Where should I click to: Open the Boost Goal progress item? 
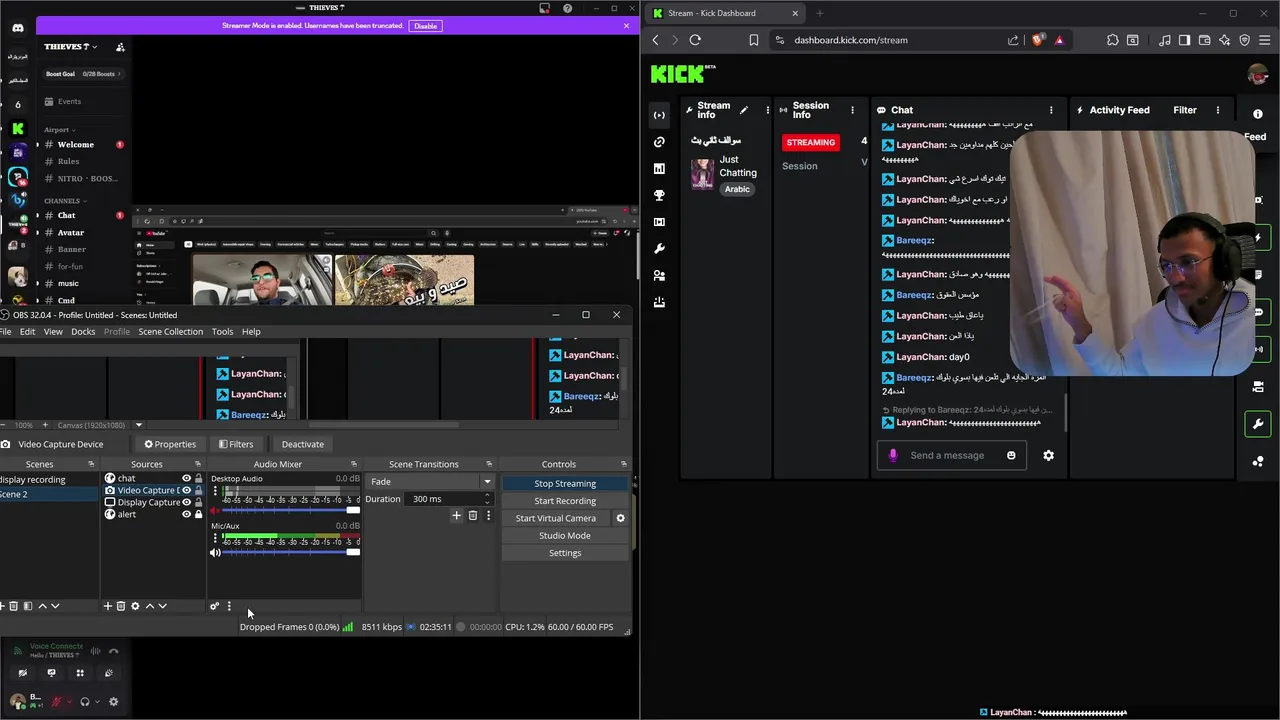84,74
